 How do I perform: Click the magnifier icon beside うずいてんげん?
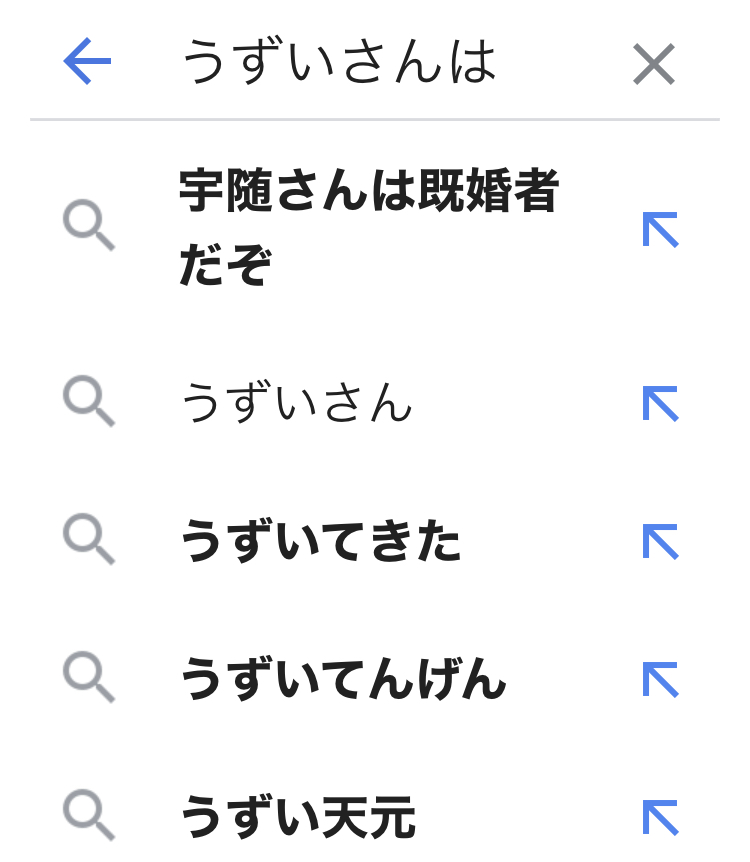[88, 678]
